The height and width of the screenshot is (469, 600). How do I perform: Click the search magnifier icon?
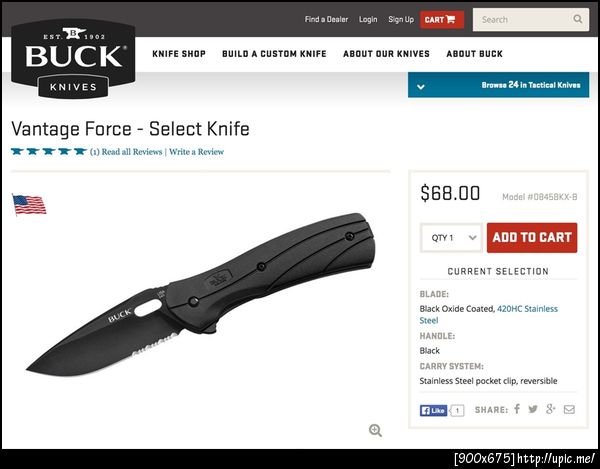tap(578, 19)
